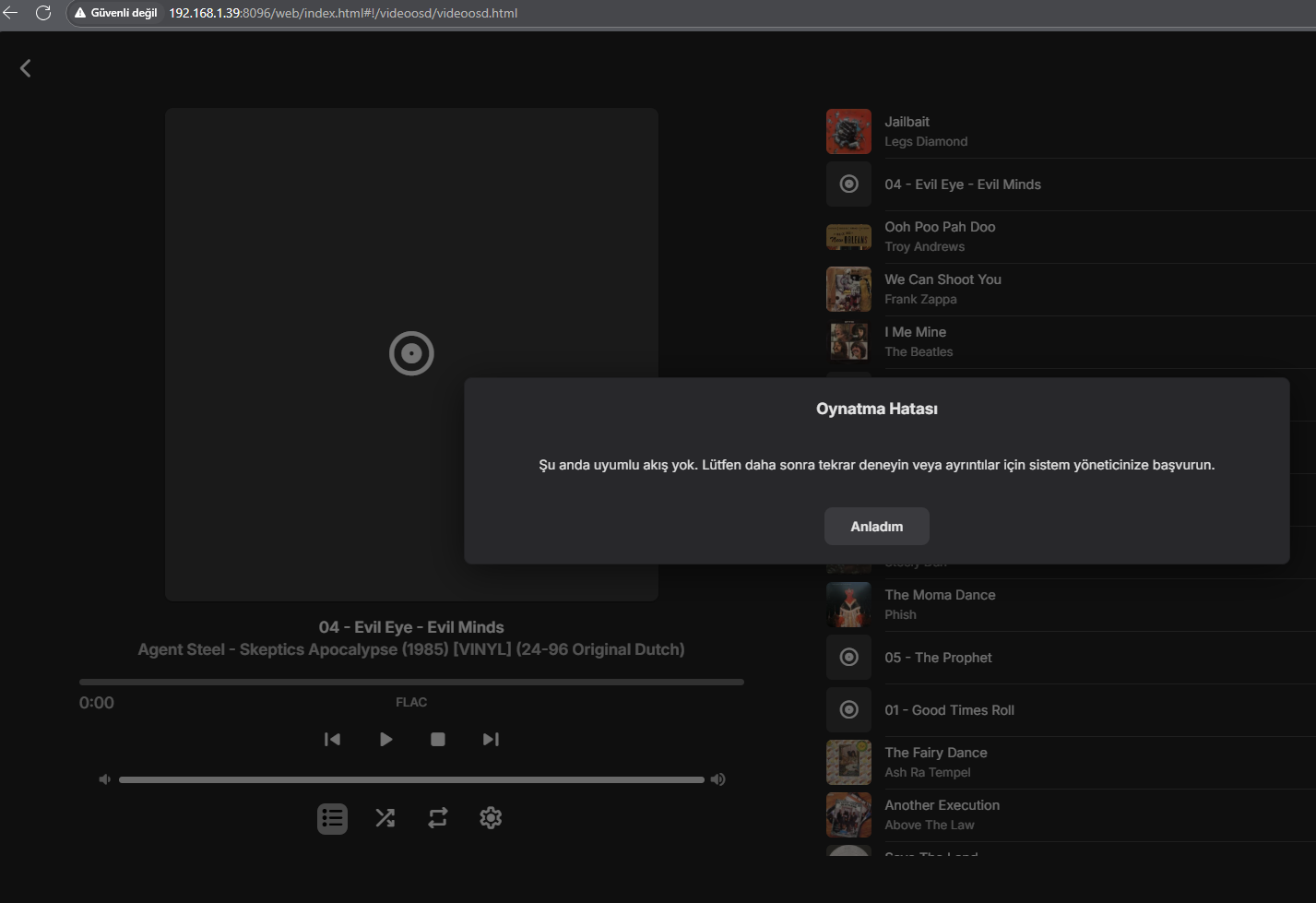Adjust the volume slider
Image resolution: width=1316 pixels, height=903 pixels.
pos(411,779)
